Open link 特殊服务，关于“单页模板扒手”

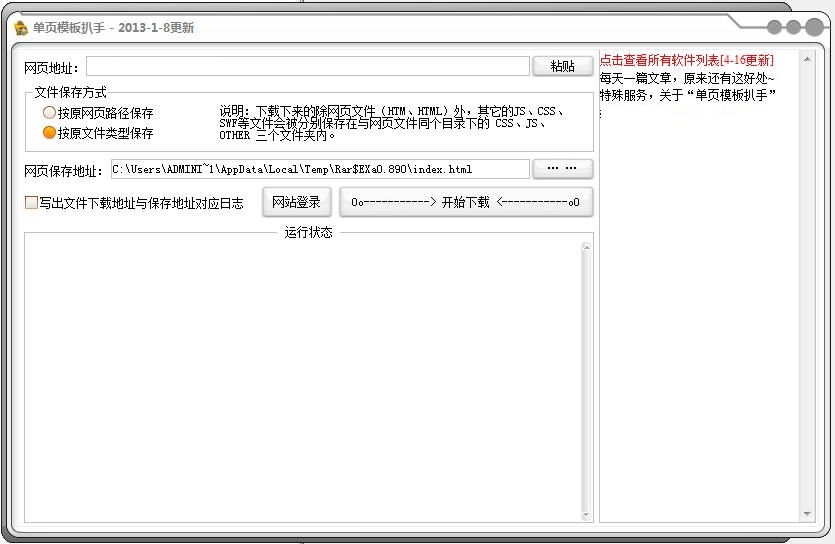[x=687, y=95]
